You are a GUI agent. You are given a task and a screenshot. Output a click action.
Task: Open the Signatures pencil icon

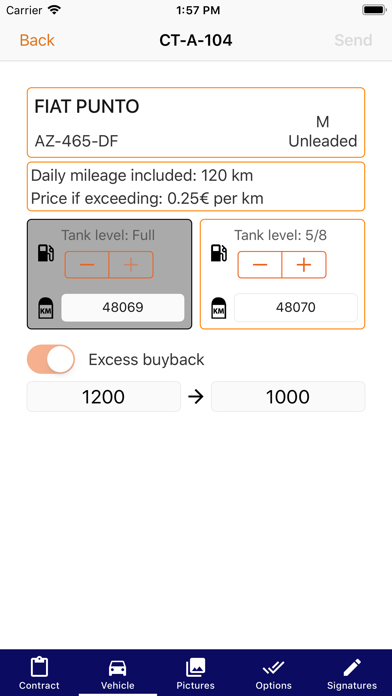(x=352, y=667)
